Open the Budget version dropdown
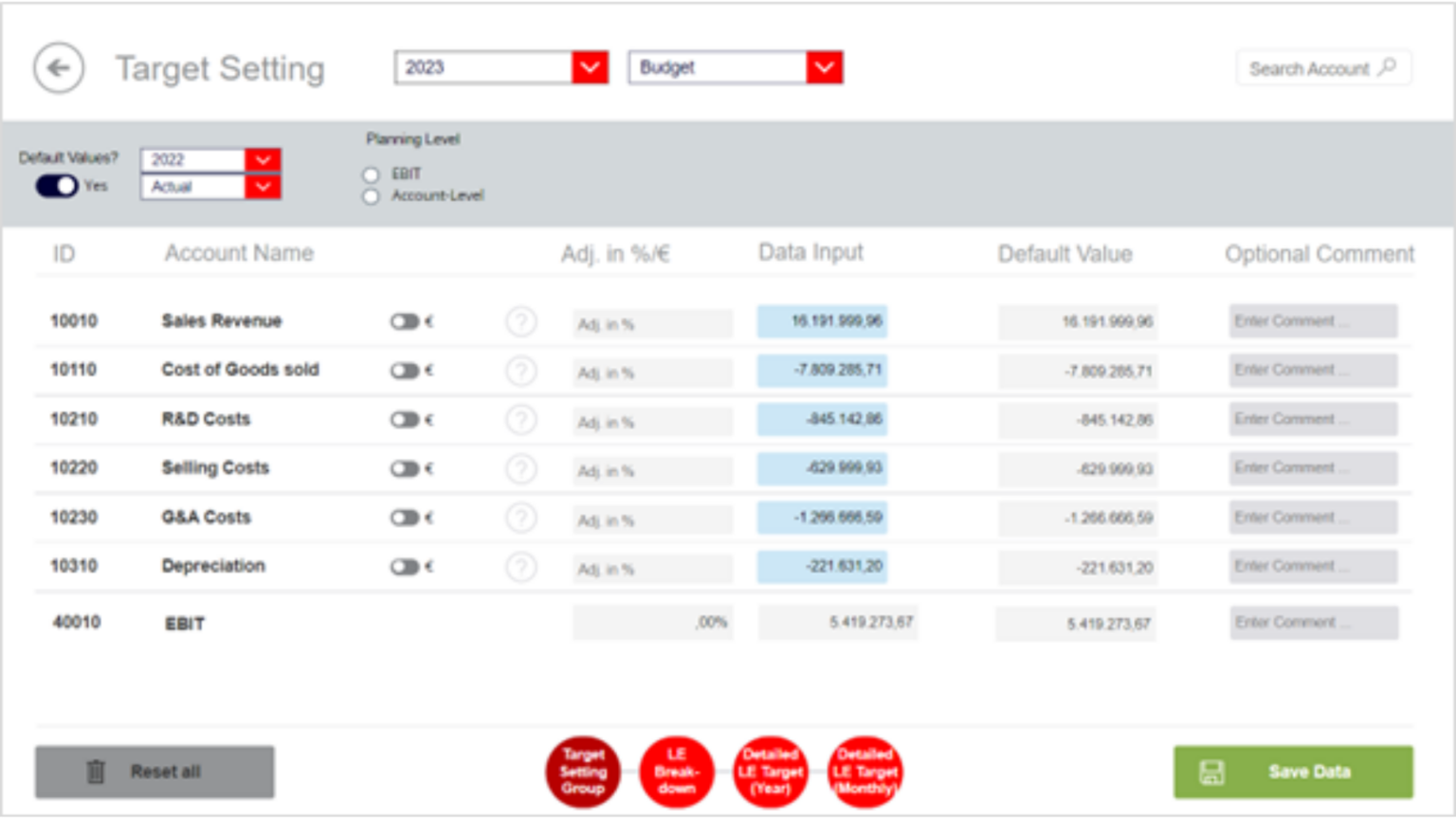 823,66
